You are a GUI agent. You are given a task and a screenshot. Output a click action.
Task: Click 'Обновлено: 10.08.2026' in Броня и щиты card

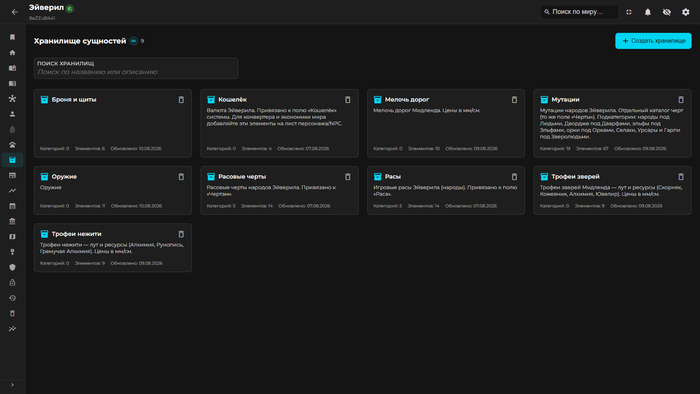pos(136,149)
